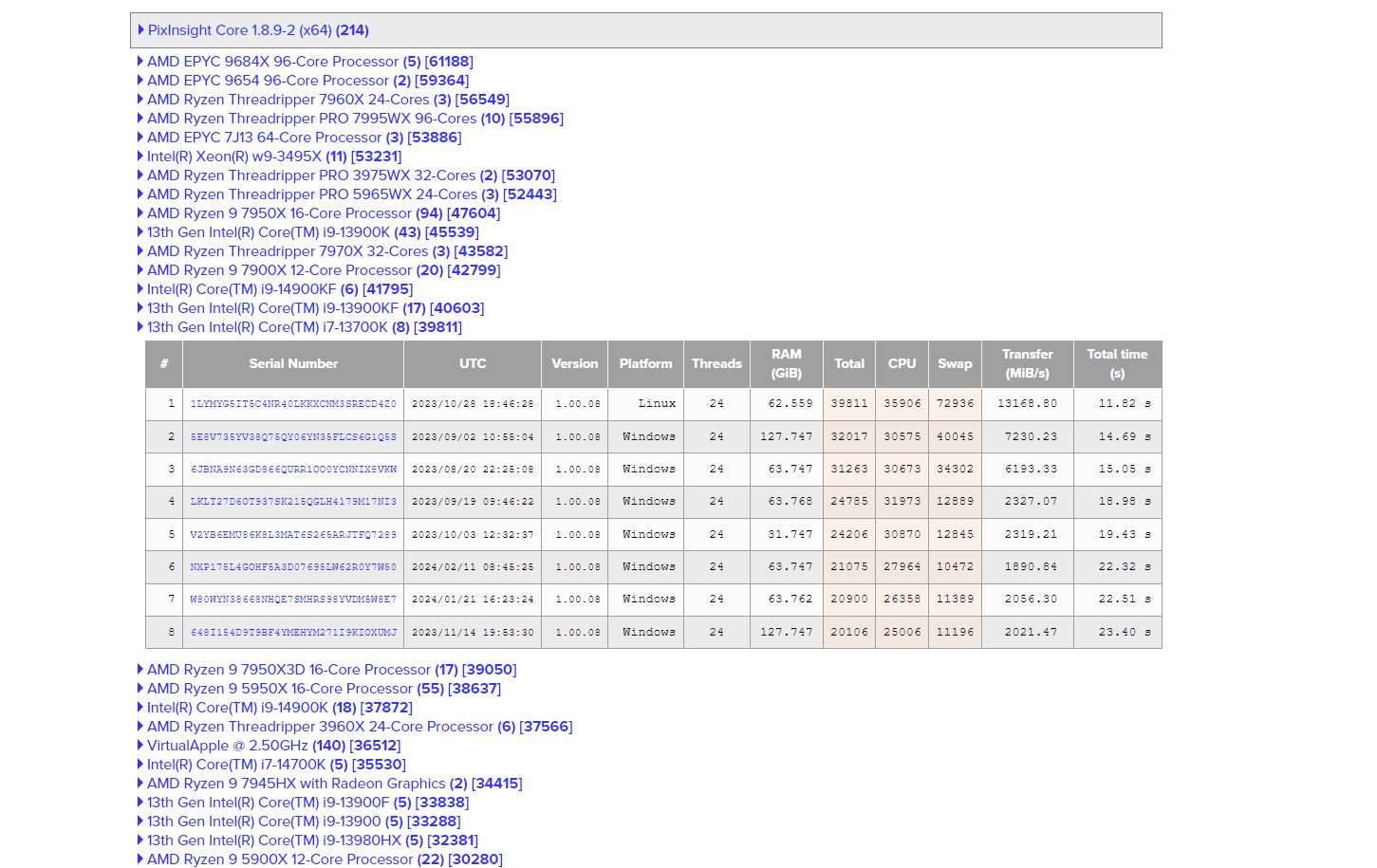Expand the VirtualApple @ 2.50GHz entry
1377x868 pixels.
[x=269, y=746]
